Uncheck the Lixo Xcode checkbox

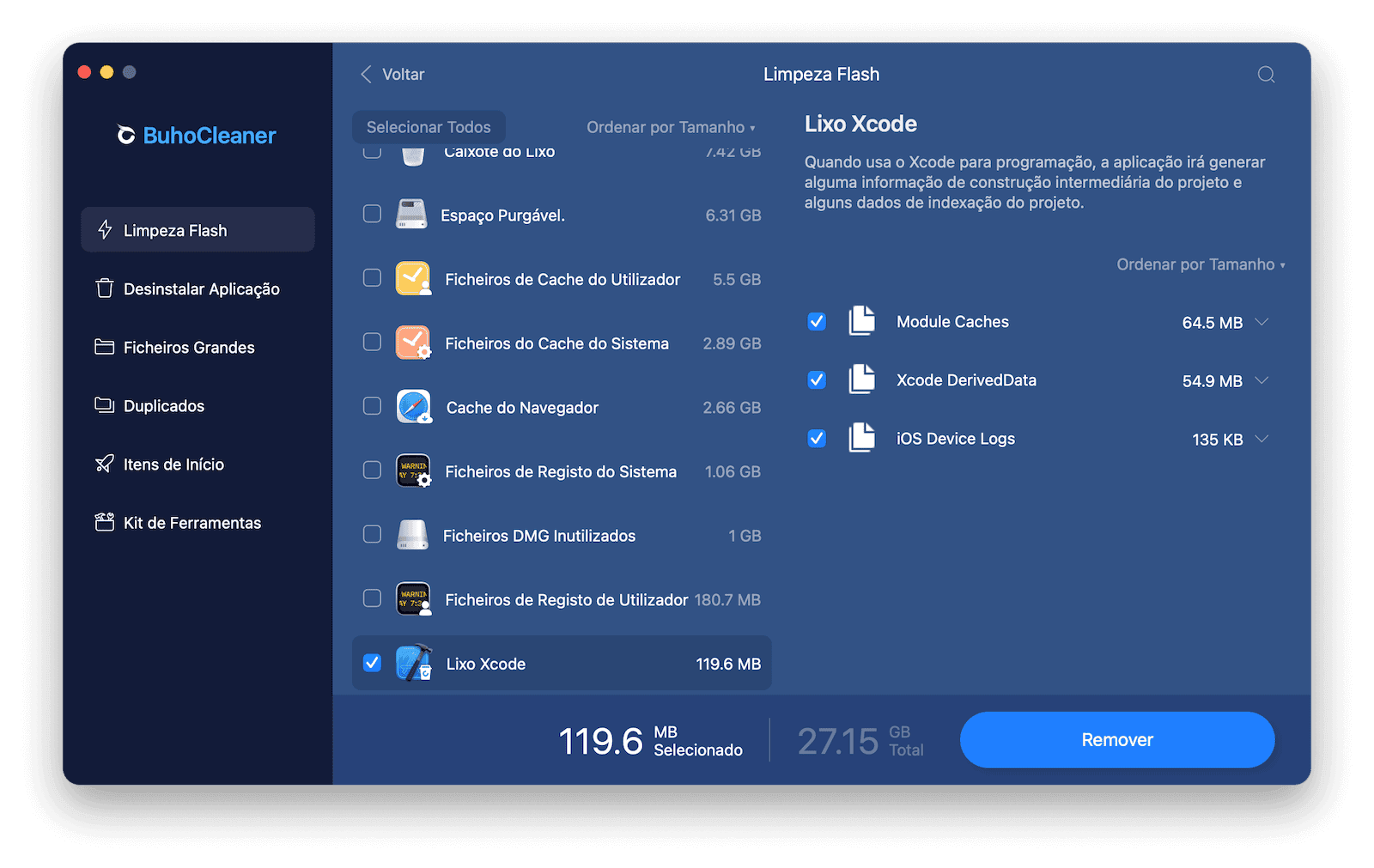tap(372, 663)
